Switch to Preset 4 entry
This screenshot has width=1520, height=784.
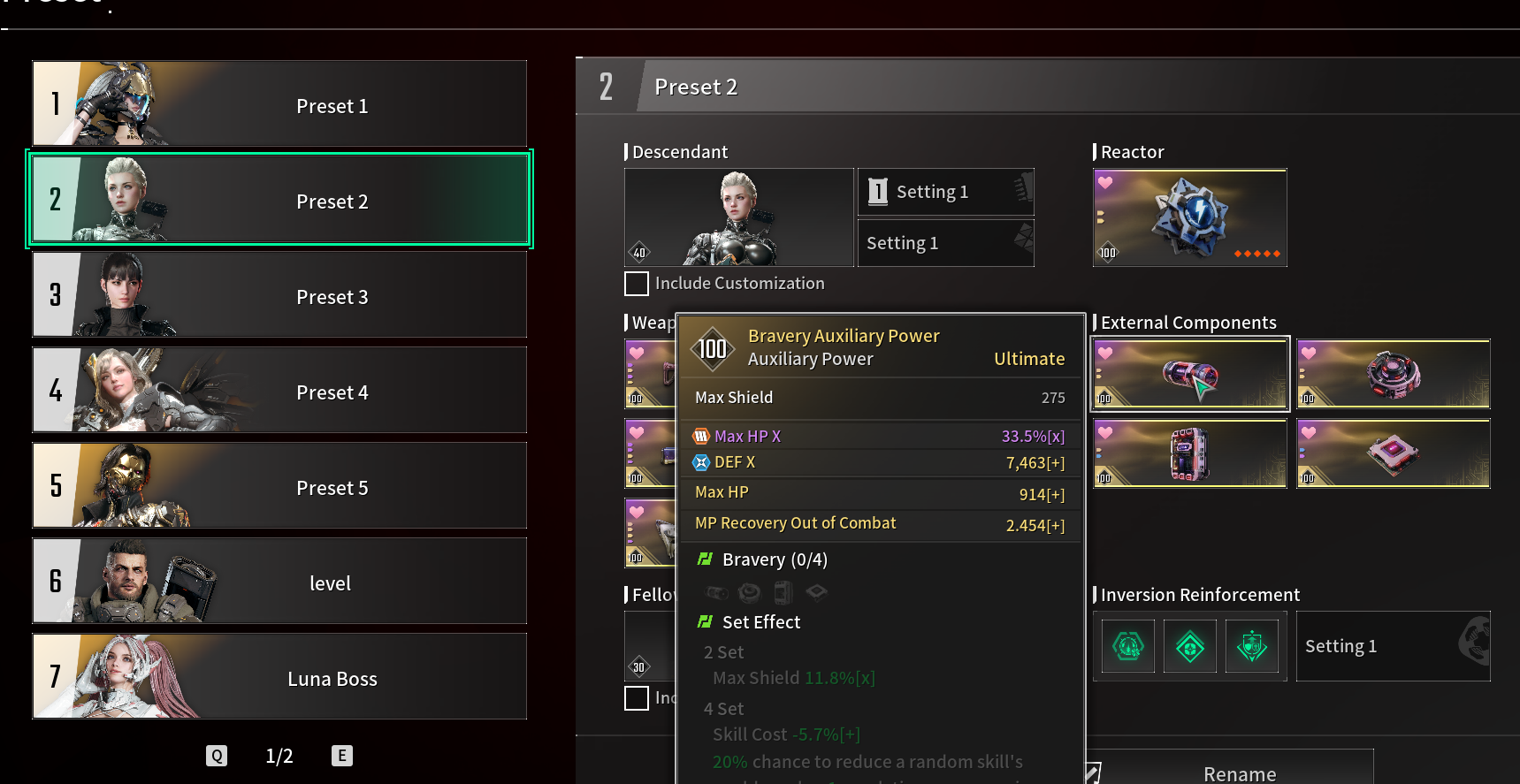coord(279,390)
